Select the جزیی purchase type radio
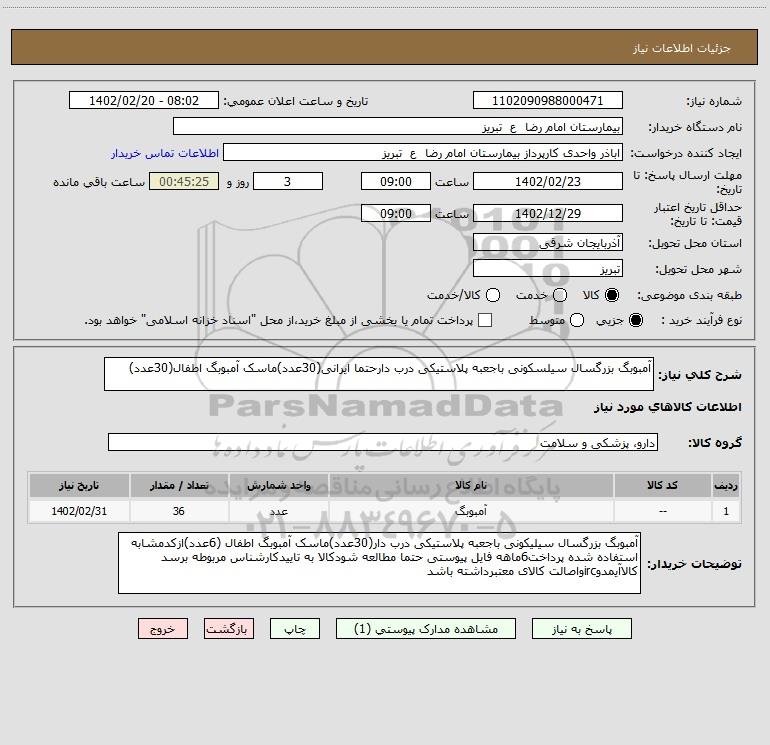This screenshot has height=745, width=770. [x=636, y=320]
